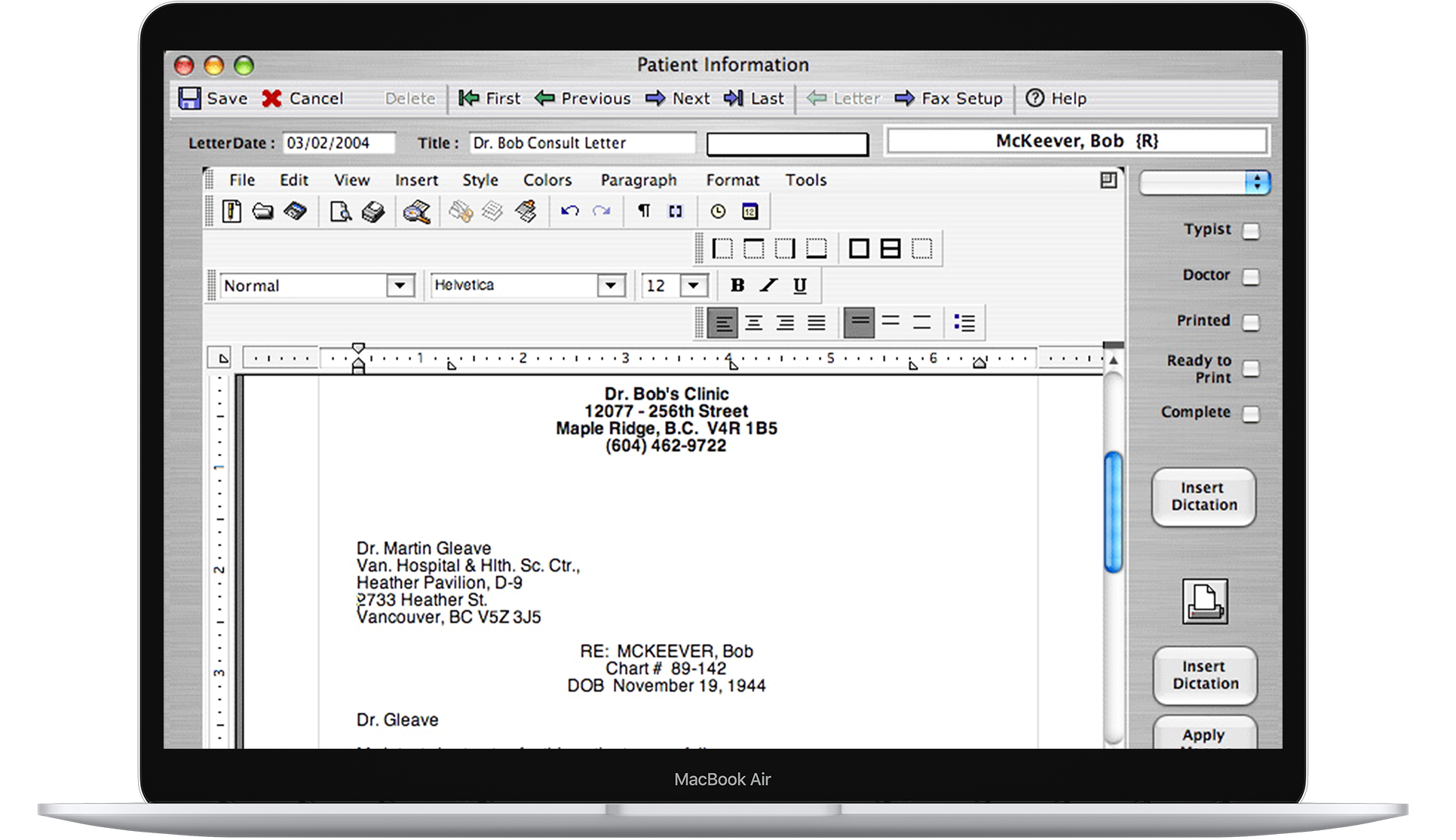Click the field brackets icon

(x=676, y=212)
